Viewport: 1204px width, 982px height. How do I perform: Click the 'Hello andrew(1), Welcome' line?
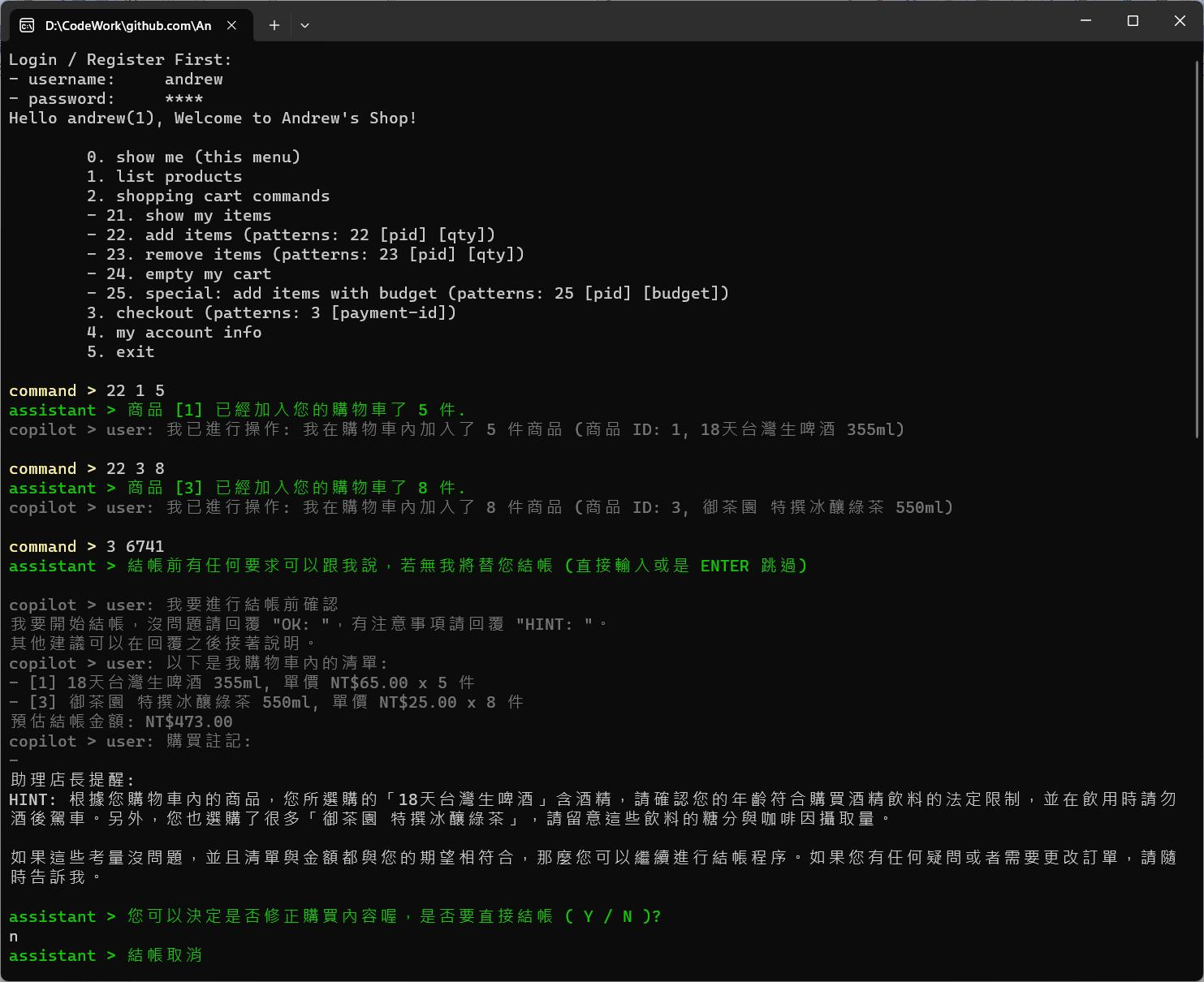coord(212,118)
